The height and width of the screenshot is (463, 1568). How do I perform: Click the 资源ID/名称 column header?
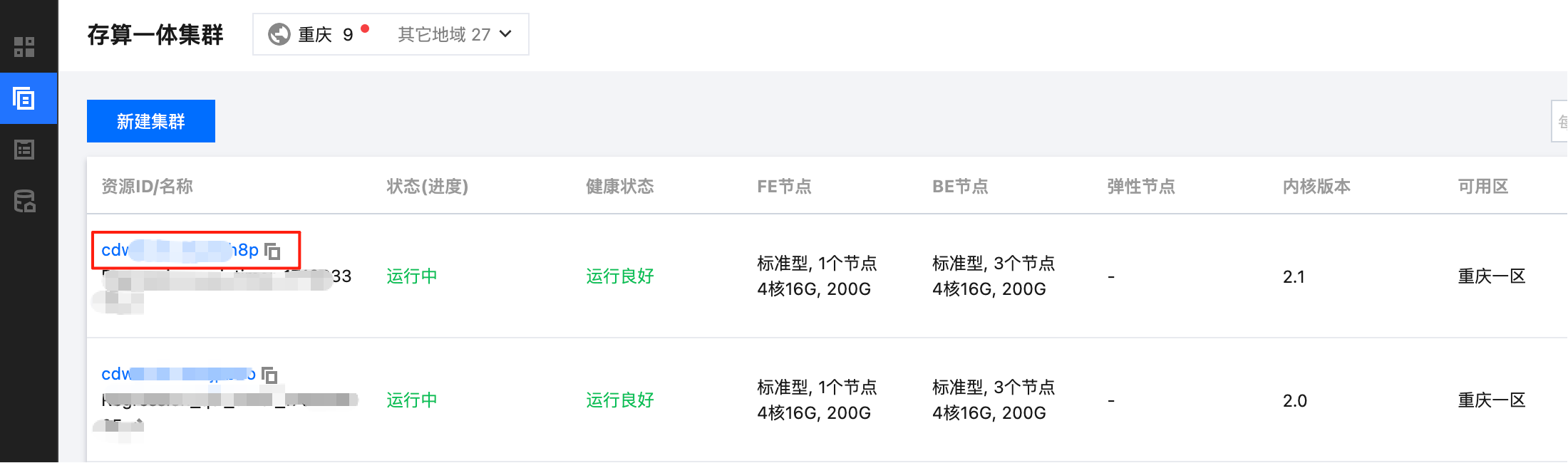[x=147, y=187]
